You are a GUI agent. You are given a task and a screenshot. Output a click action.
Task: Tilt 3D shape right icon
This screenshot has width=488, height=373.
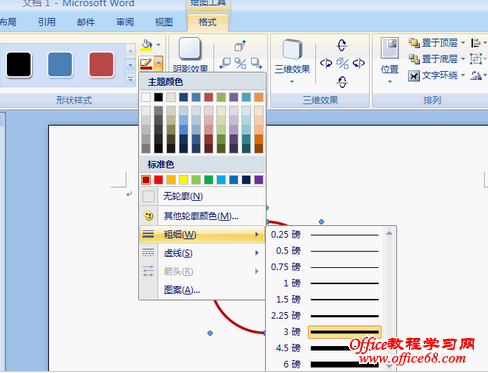point(359,63)
